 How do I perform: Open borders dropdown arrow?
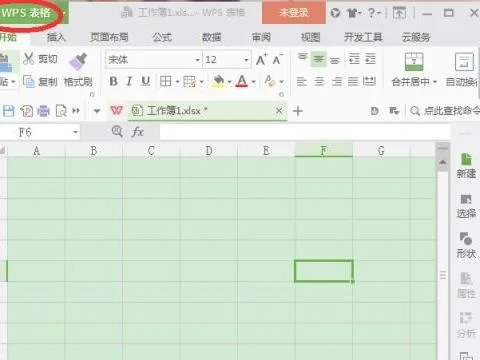[x=177, y=82]
